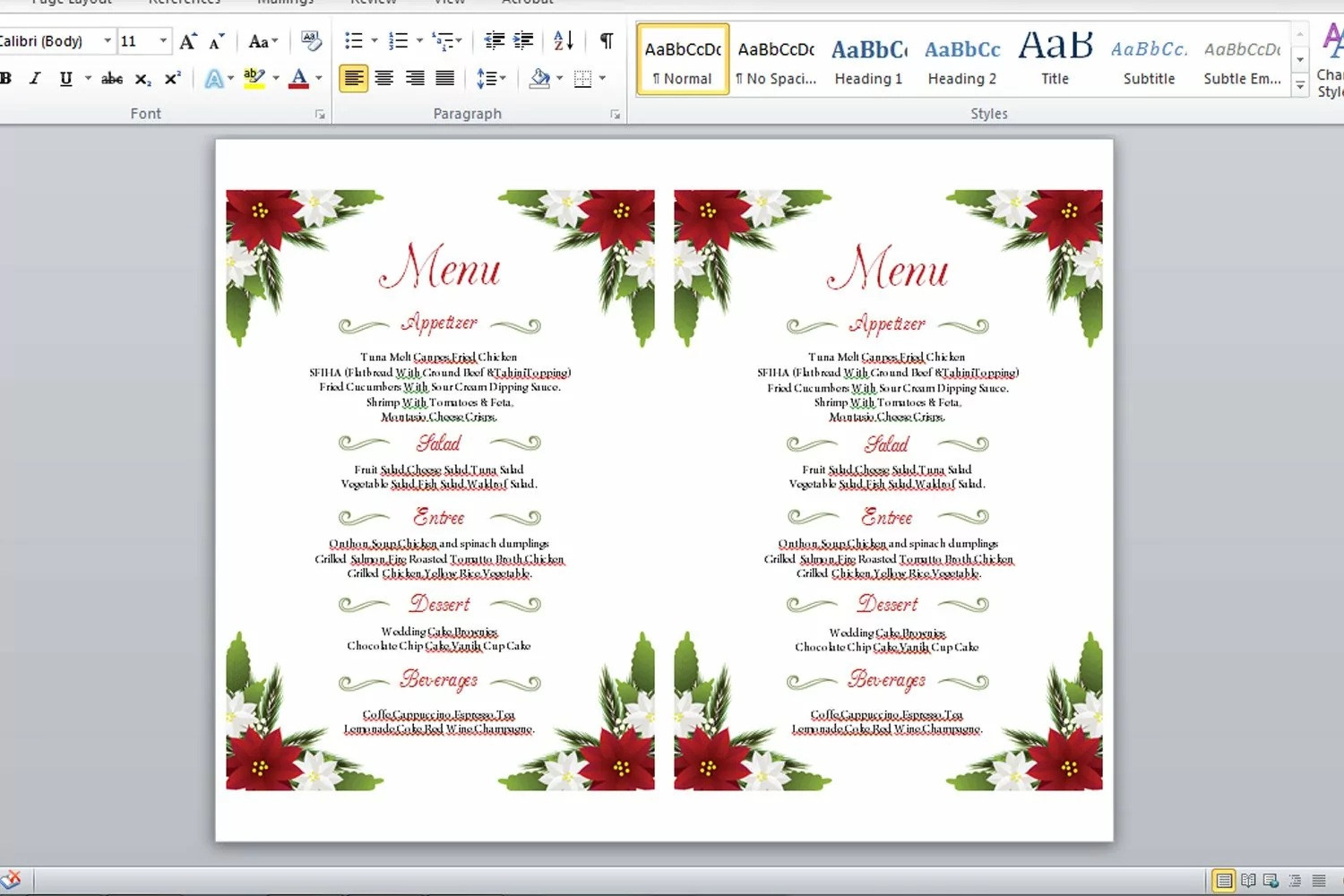Open the underline style dropdown arrow
The width and height of the screenshot is (1344, 896).
(x=88, y=79)
